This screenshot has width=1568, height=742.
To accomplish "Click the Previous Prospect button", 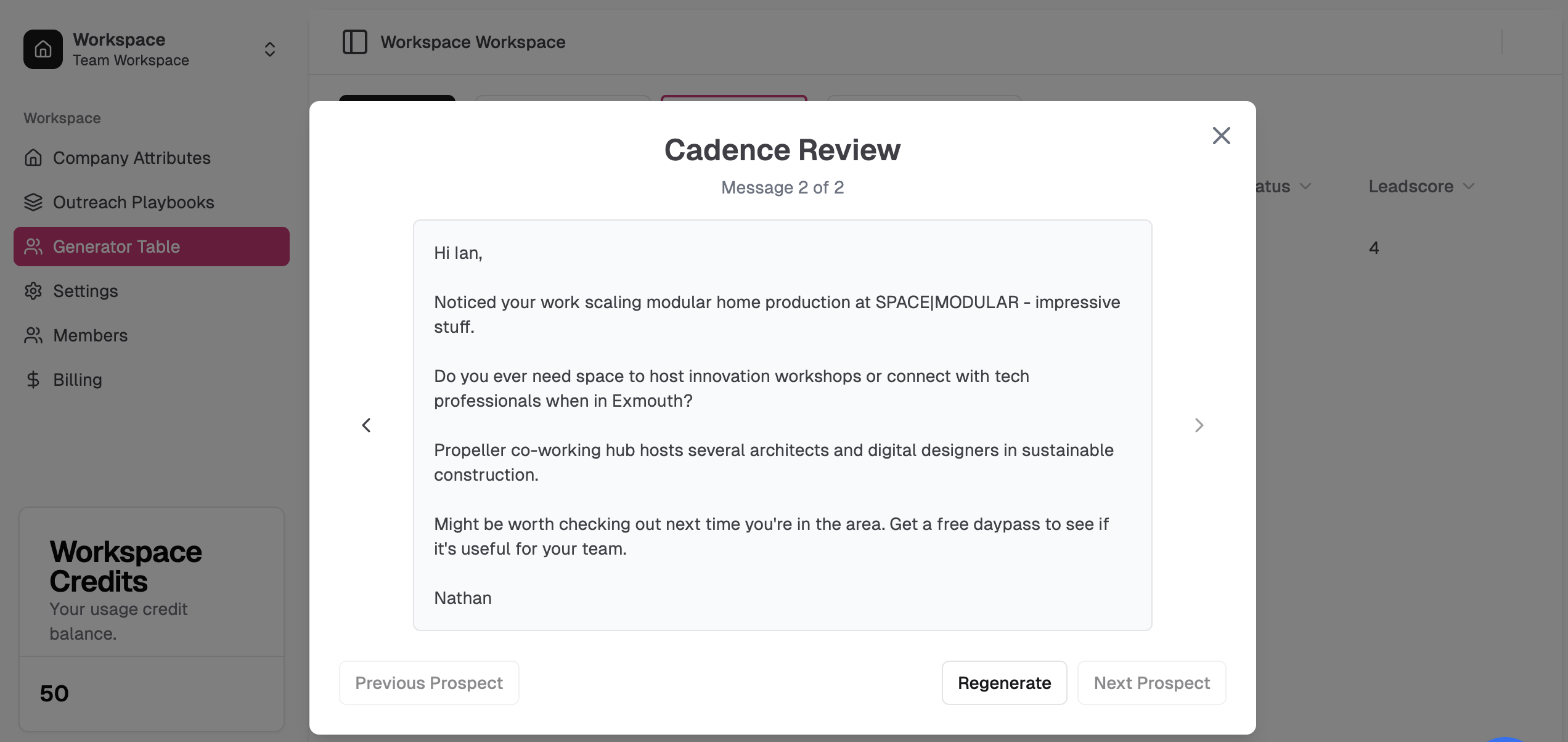I will click(x=429, y=683).
